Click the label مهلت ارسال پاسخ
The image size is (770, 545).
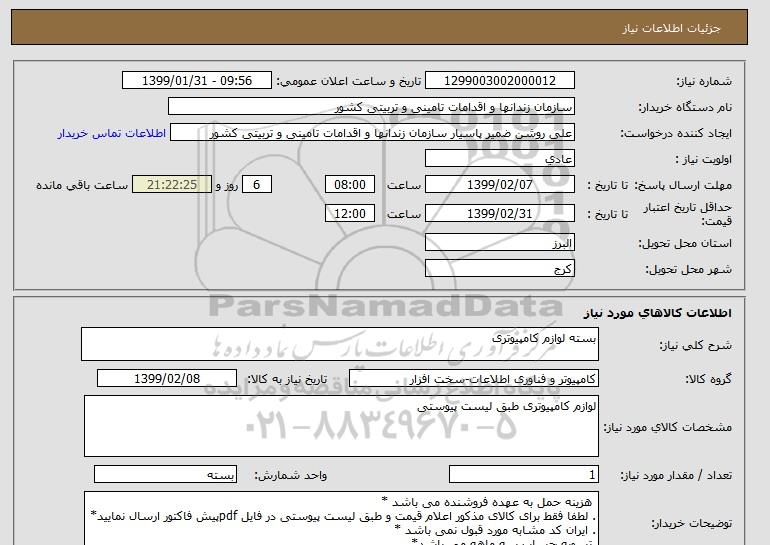click(x=684, y=185)
